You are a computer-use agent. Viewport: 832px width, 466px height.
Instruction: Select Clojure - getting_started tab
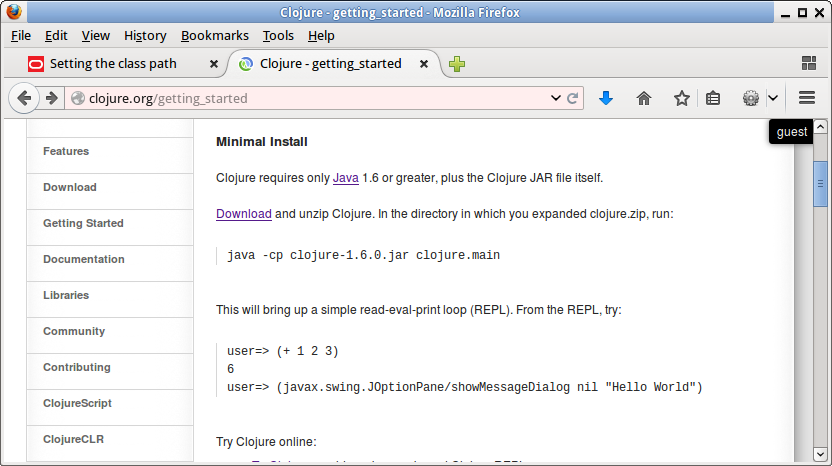click(x=334, y=64)
